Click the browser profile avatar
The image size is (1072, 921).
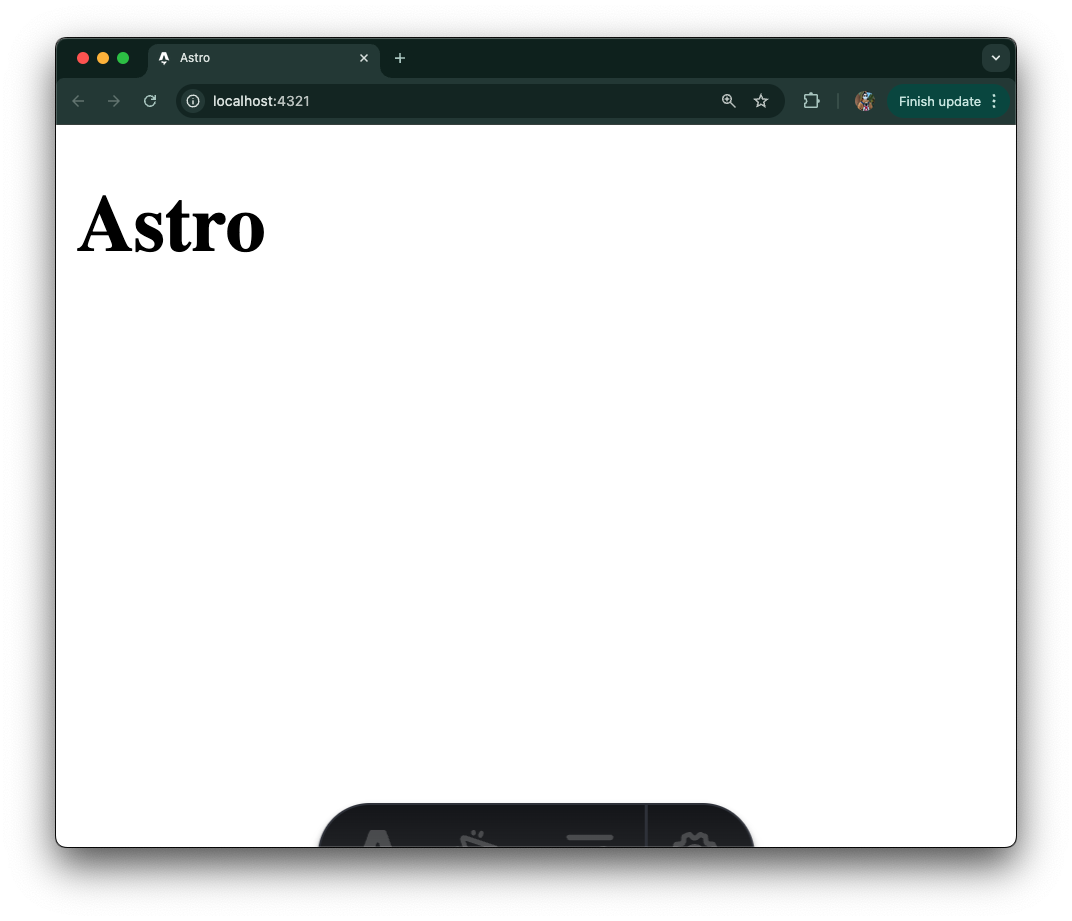pos(864,101)
